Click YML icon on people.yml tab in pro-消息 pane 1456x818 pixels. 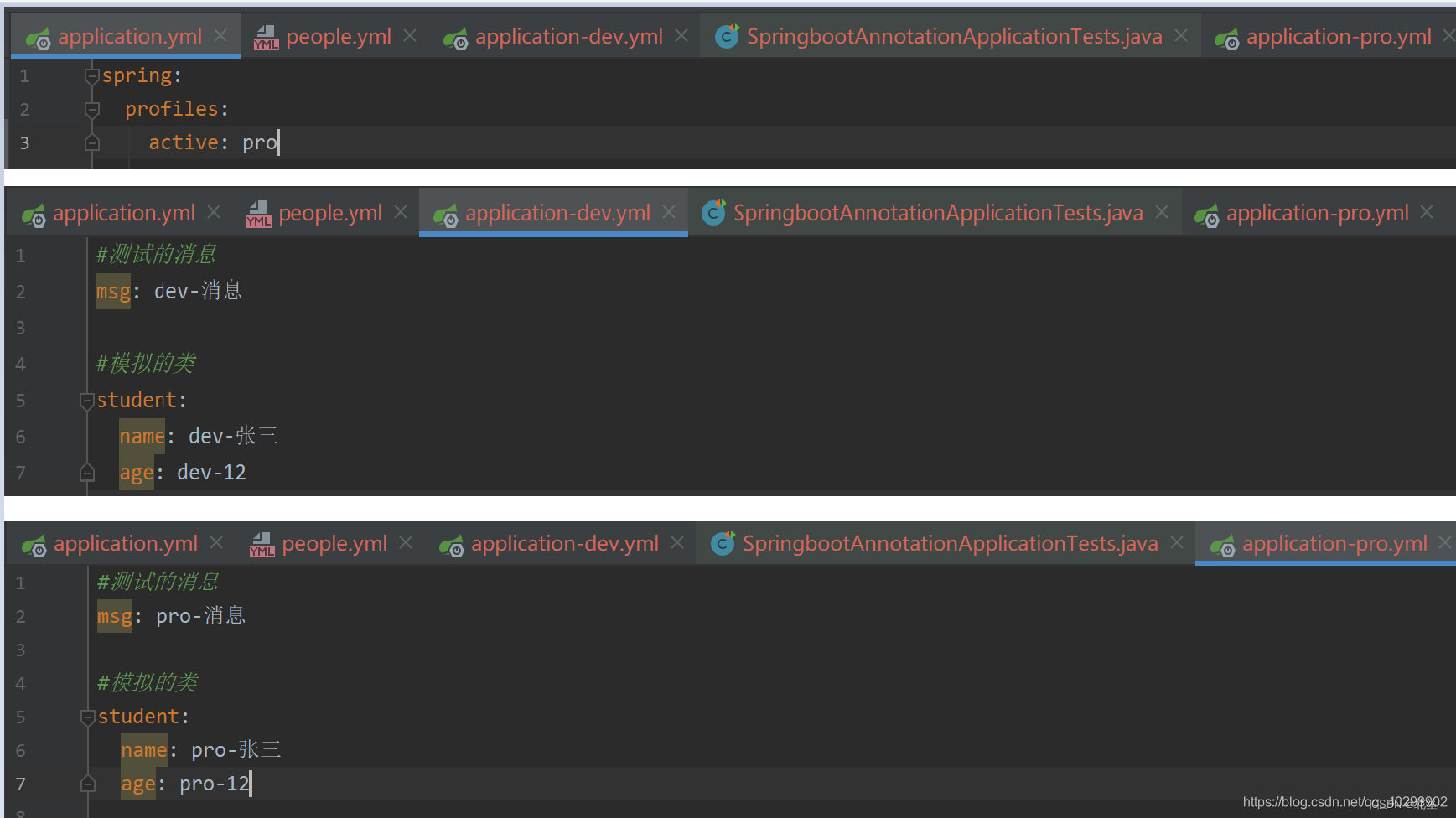coord(262,545)
